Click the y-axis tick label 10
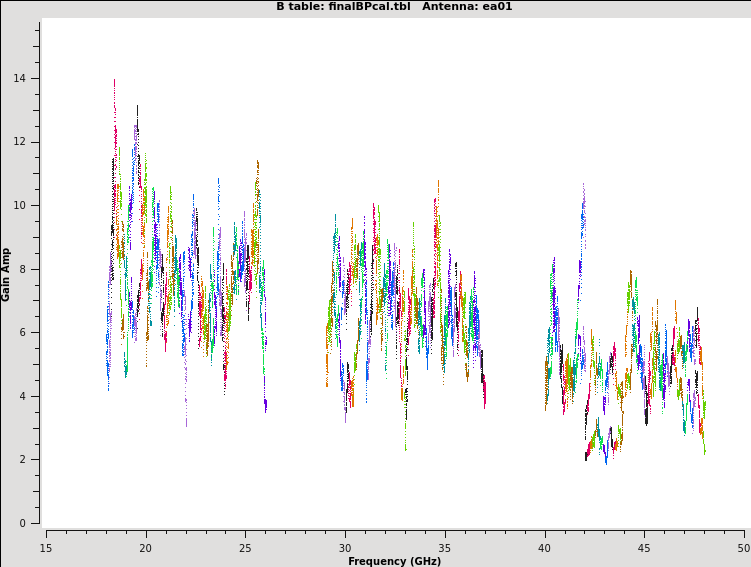Viewport: 751px width, 567px height. [20, 206]
